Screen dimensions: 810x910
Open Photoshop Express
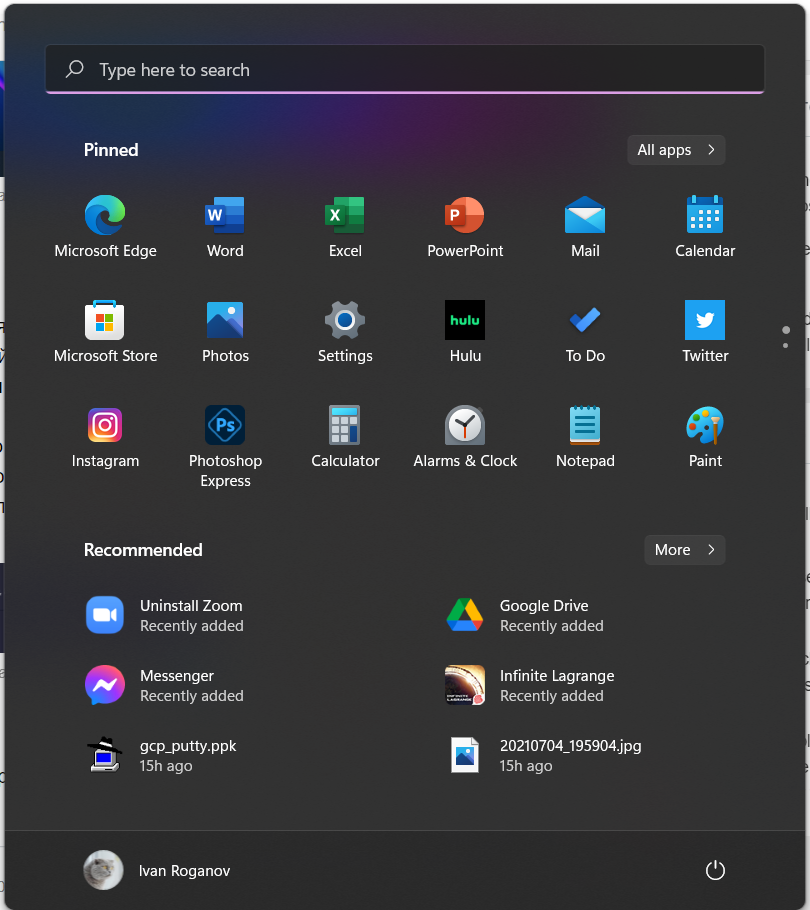pos(225,447)
